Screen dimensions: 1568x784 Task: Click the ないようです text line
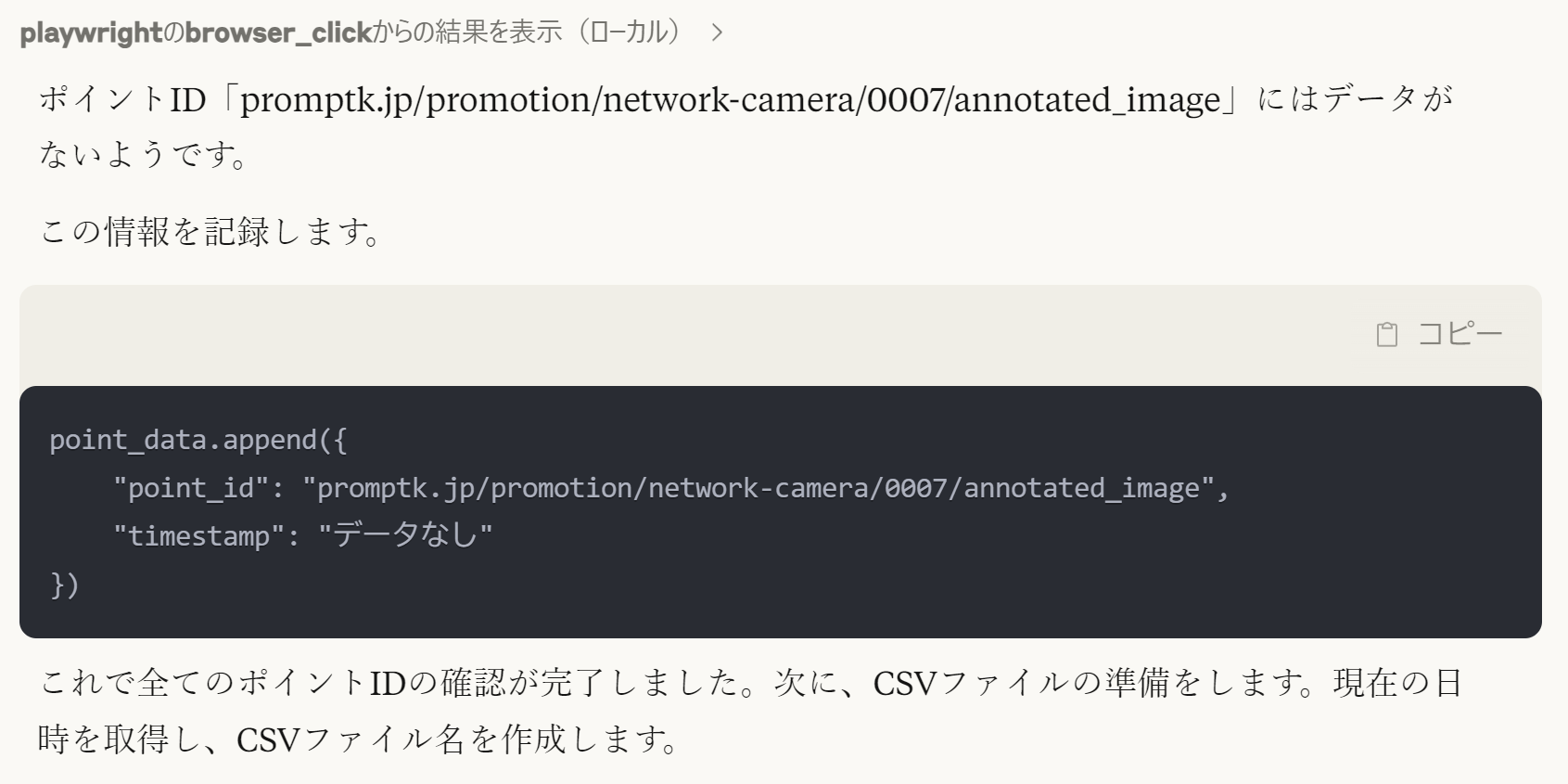[144, 154]
